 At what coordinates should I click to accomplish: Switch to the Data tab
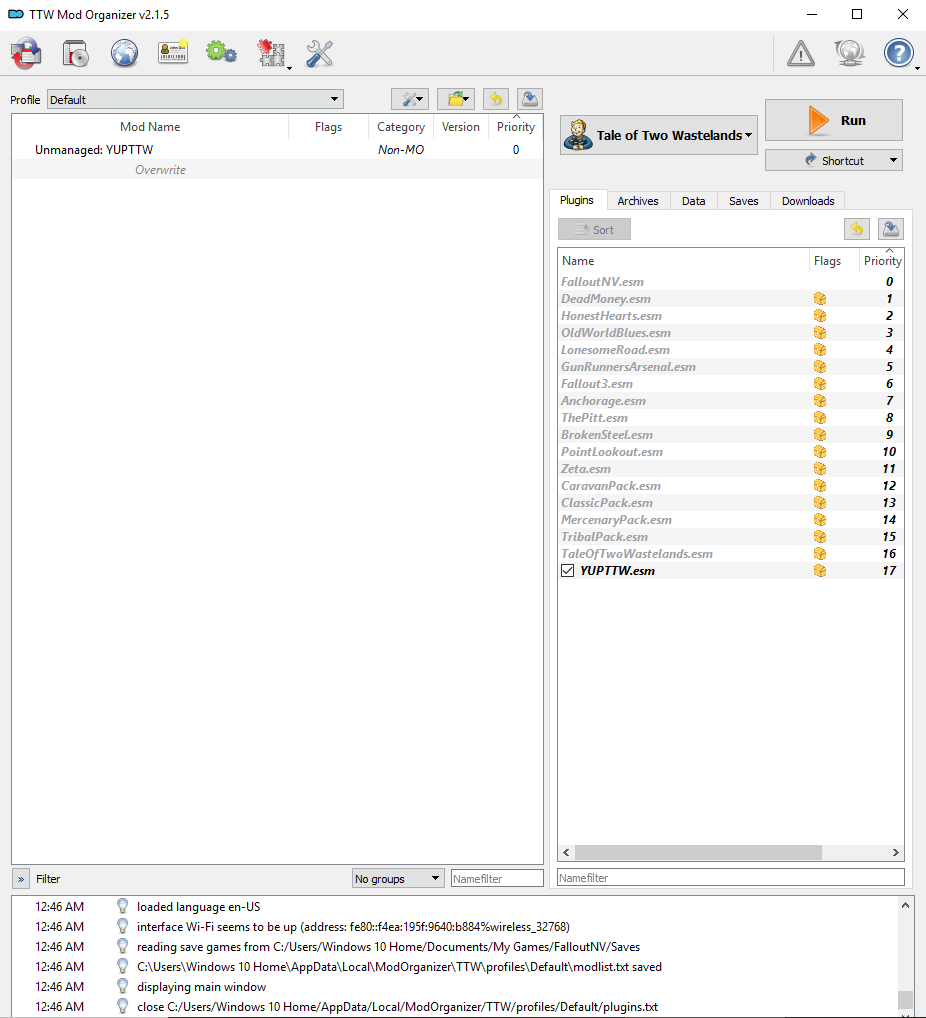pos(694,201)
